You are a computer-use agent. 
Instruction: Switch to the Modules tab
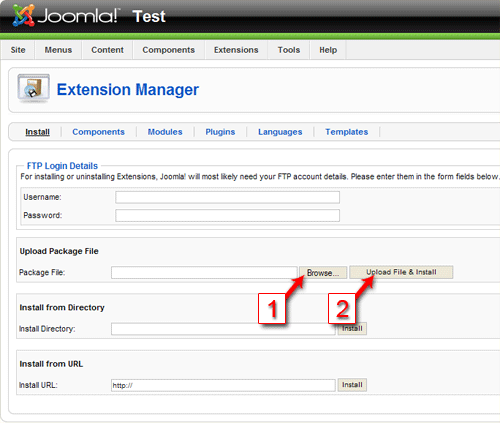click(165, 132)
